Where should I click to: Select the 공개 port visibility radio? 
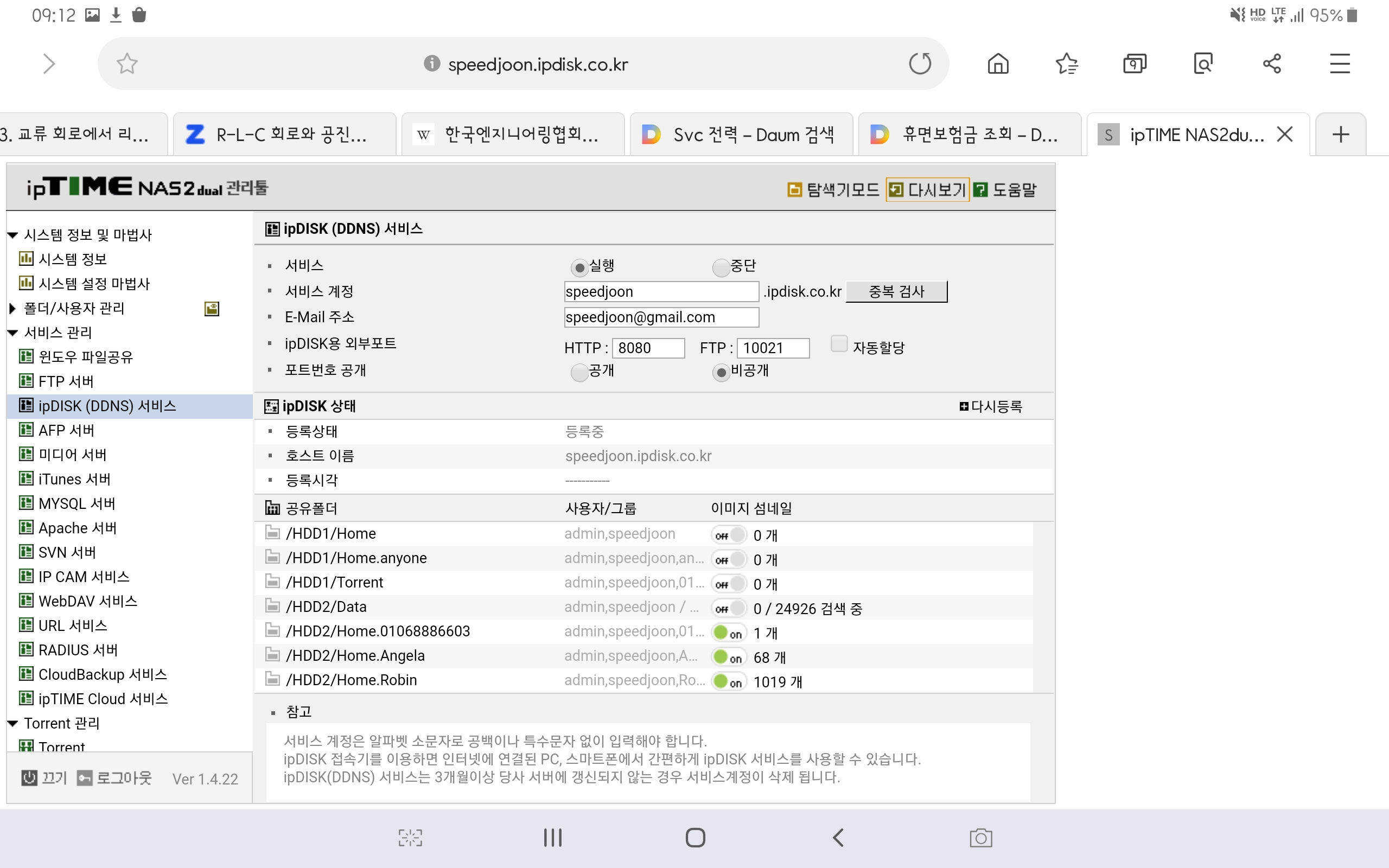pos(579,373)
